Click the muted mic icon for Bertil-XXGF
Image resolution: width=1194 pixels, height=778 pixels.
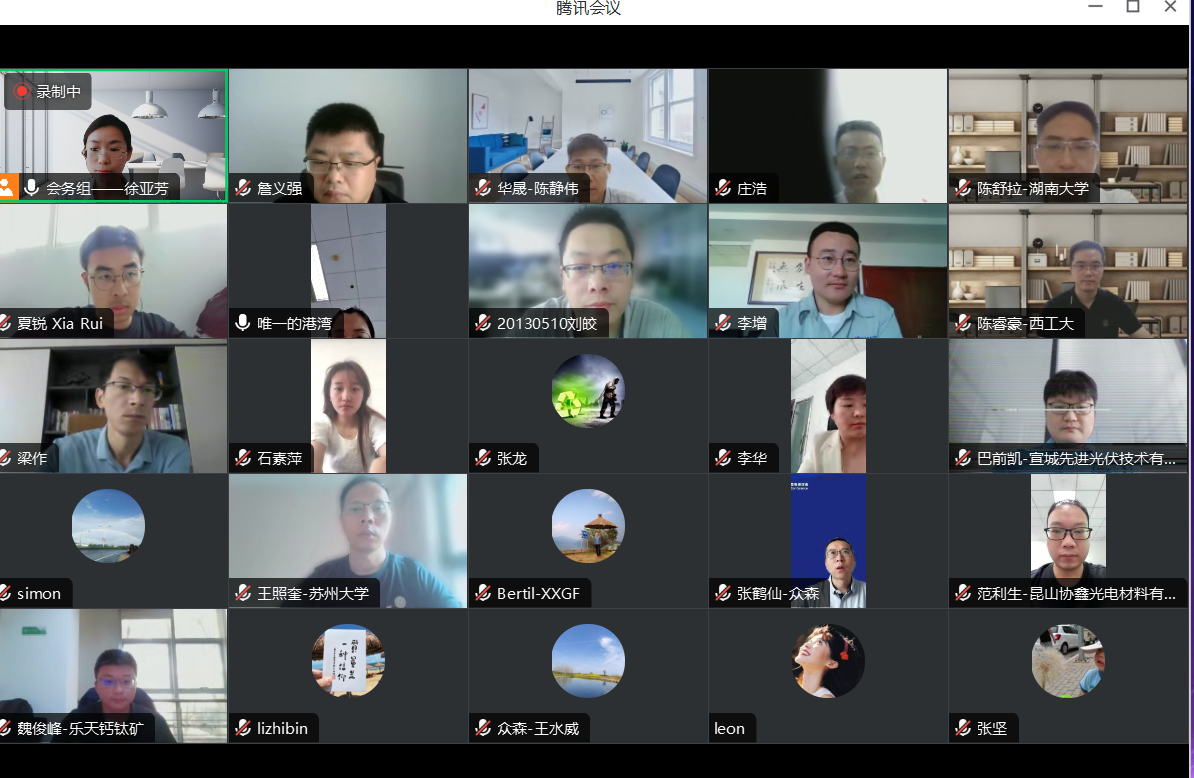coord(482,593)
